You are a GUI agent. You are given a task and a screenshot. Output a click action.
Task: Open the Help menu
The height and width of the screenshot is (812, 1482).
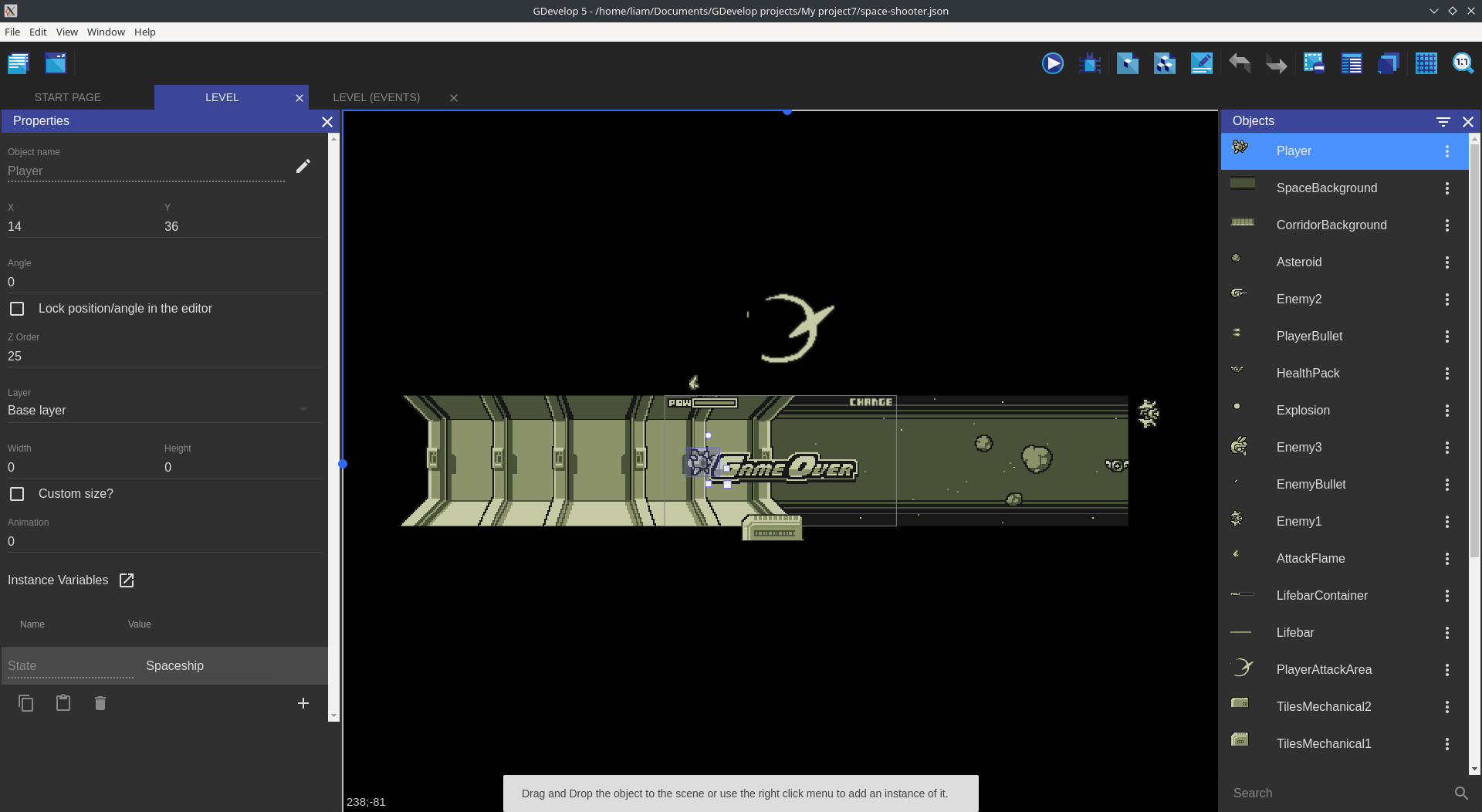[145, 32]
